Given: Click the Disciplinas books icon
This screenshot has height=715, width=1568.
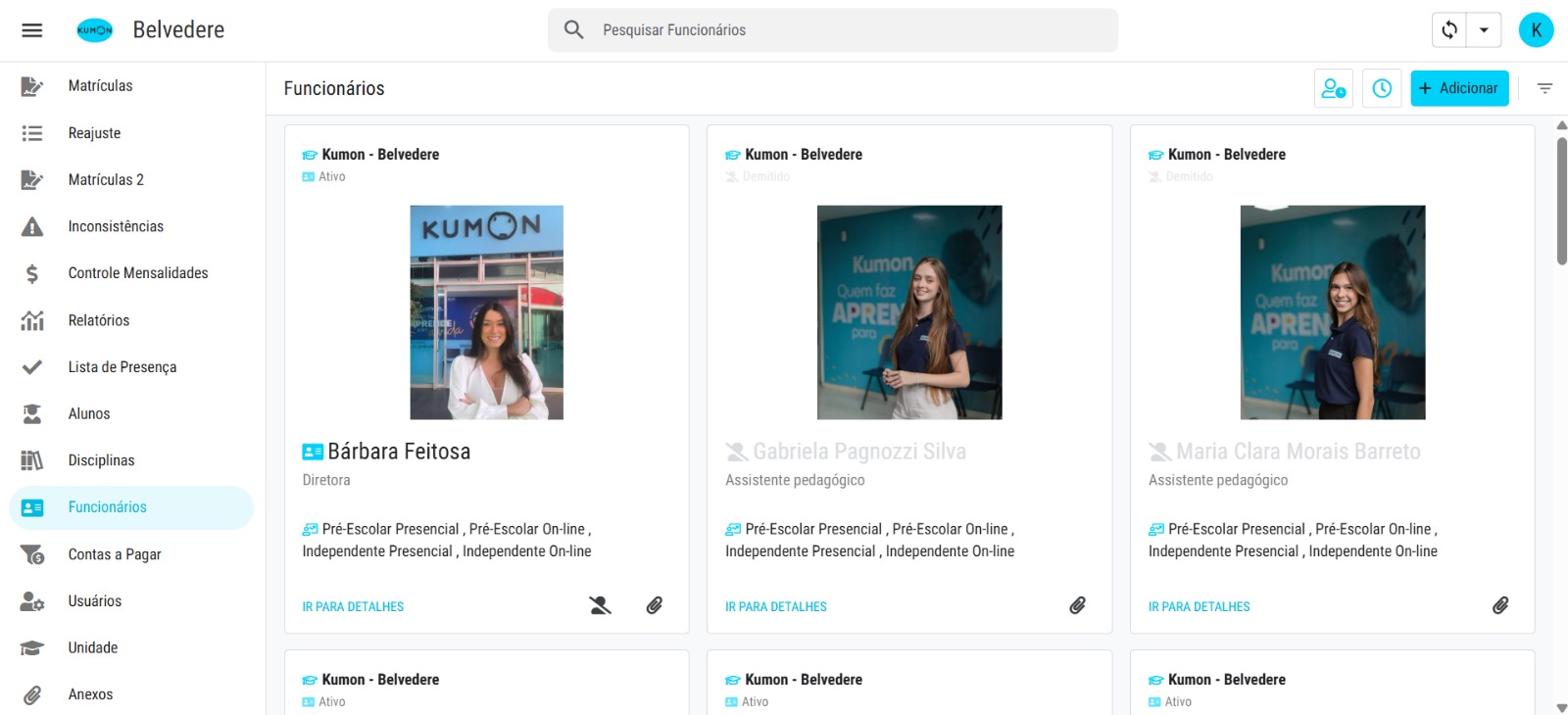Looking at the screenshot, I should pos(32,460).
